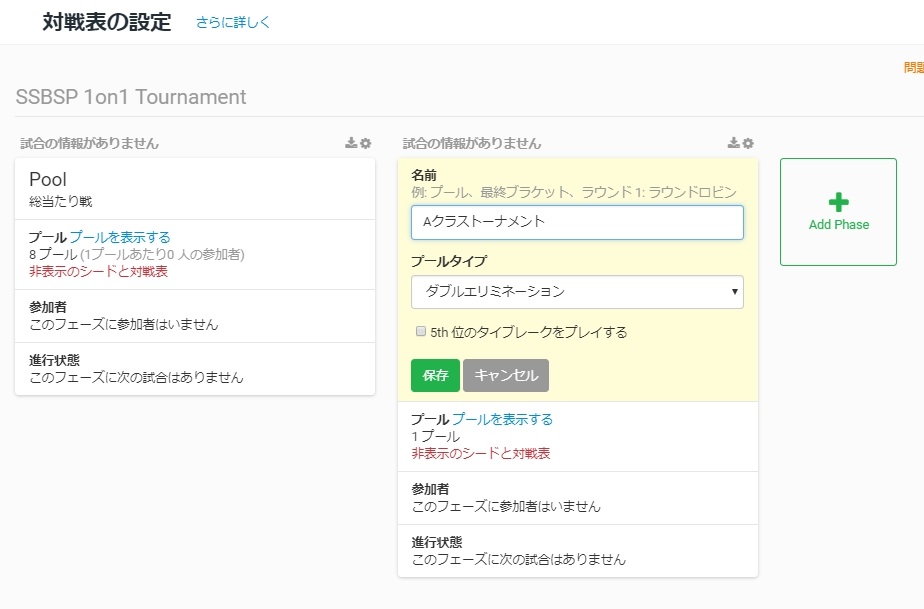Click the download icon above the Aクラストーナメント phase
Viewport: 924px width, 609px height.
[x=734, y=143]
